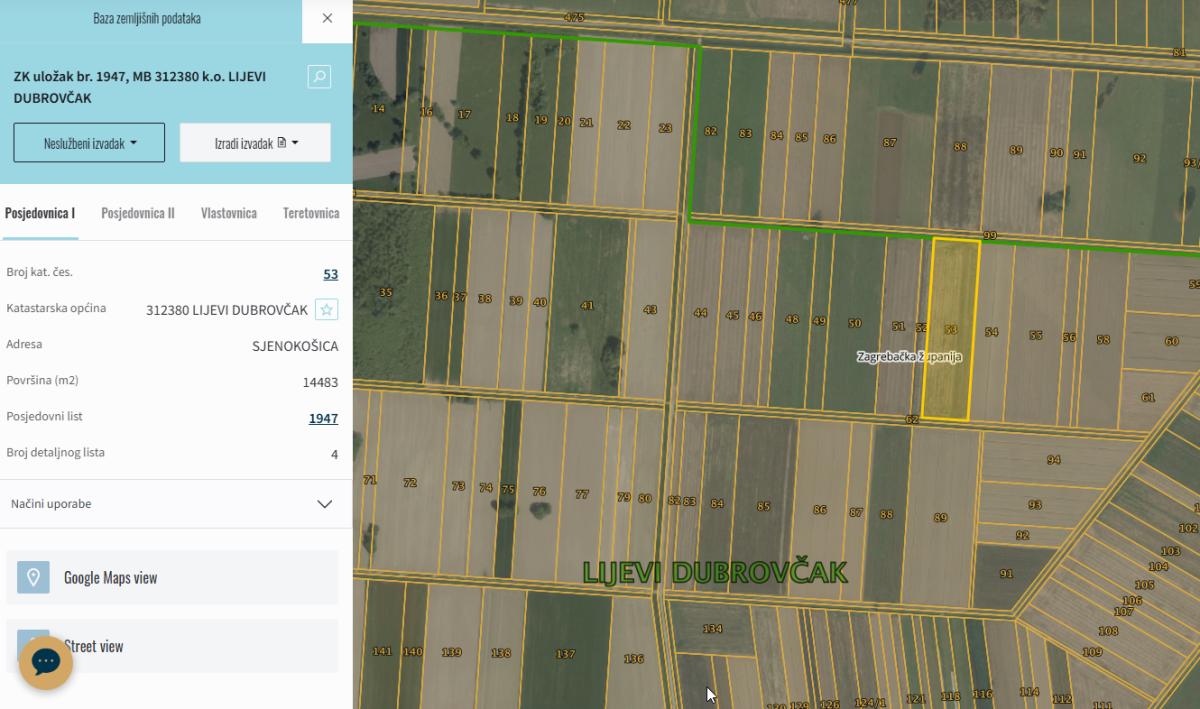Mark Lijevi Dubrovčak municipality as favorite star
Screen dimensions: 1200x709
(x=326, y=310)
